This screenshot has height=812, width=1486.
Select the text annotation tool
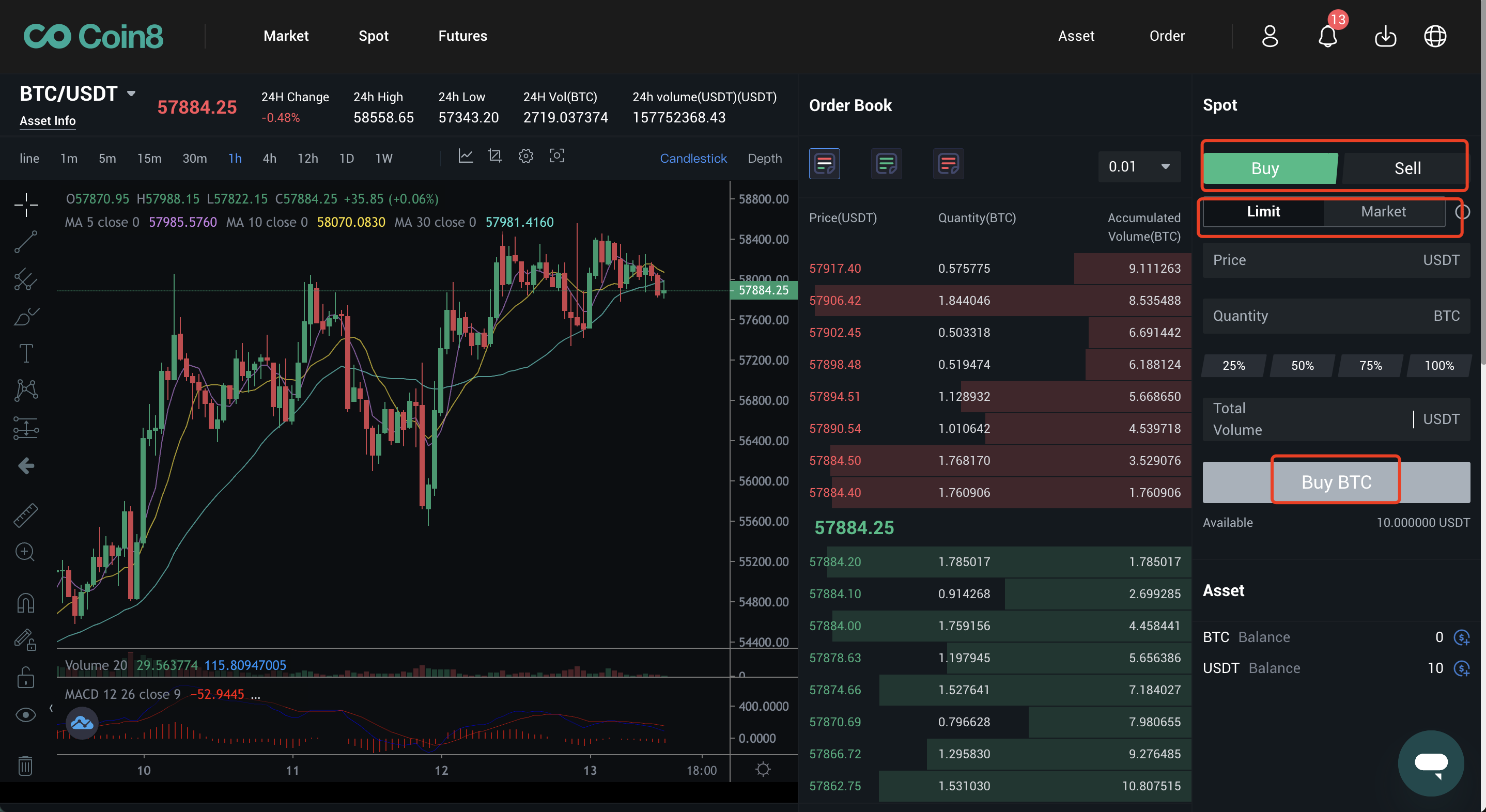[26, 353]
